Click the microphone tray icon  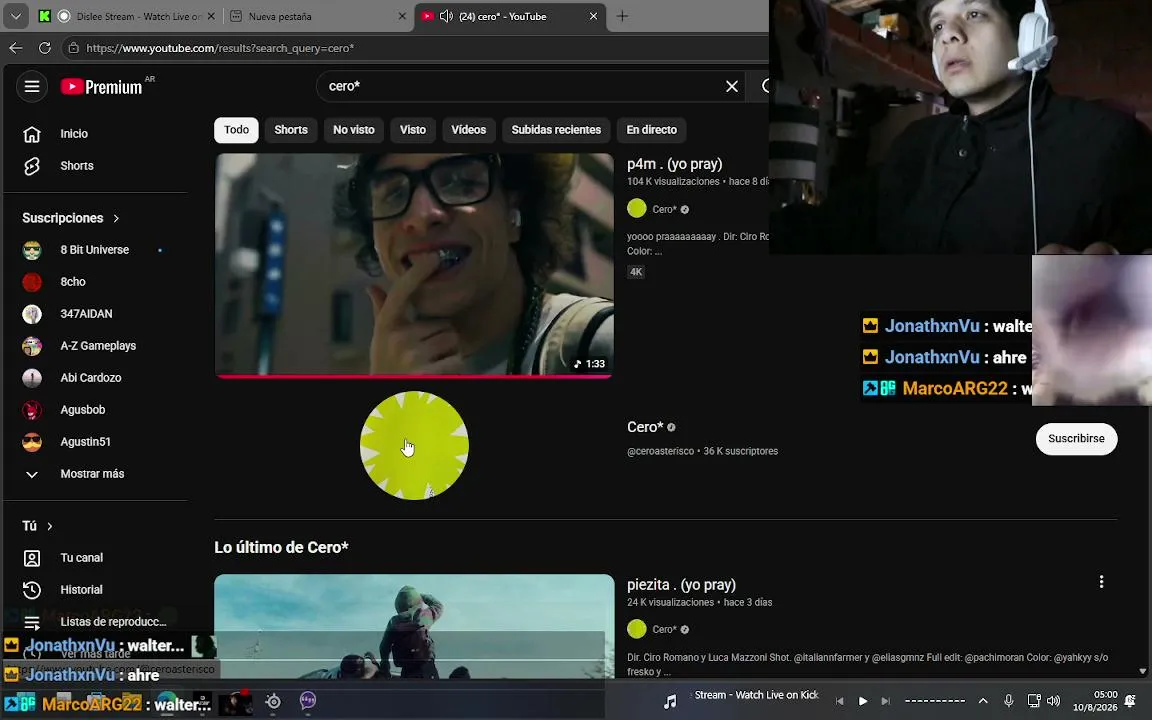(x=1008, y=701)
